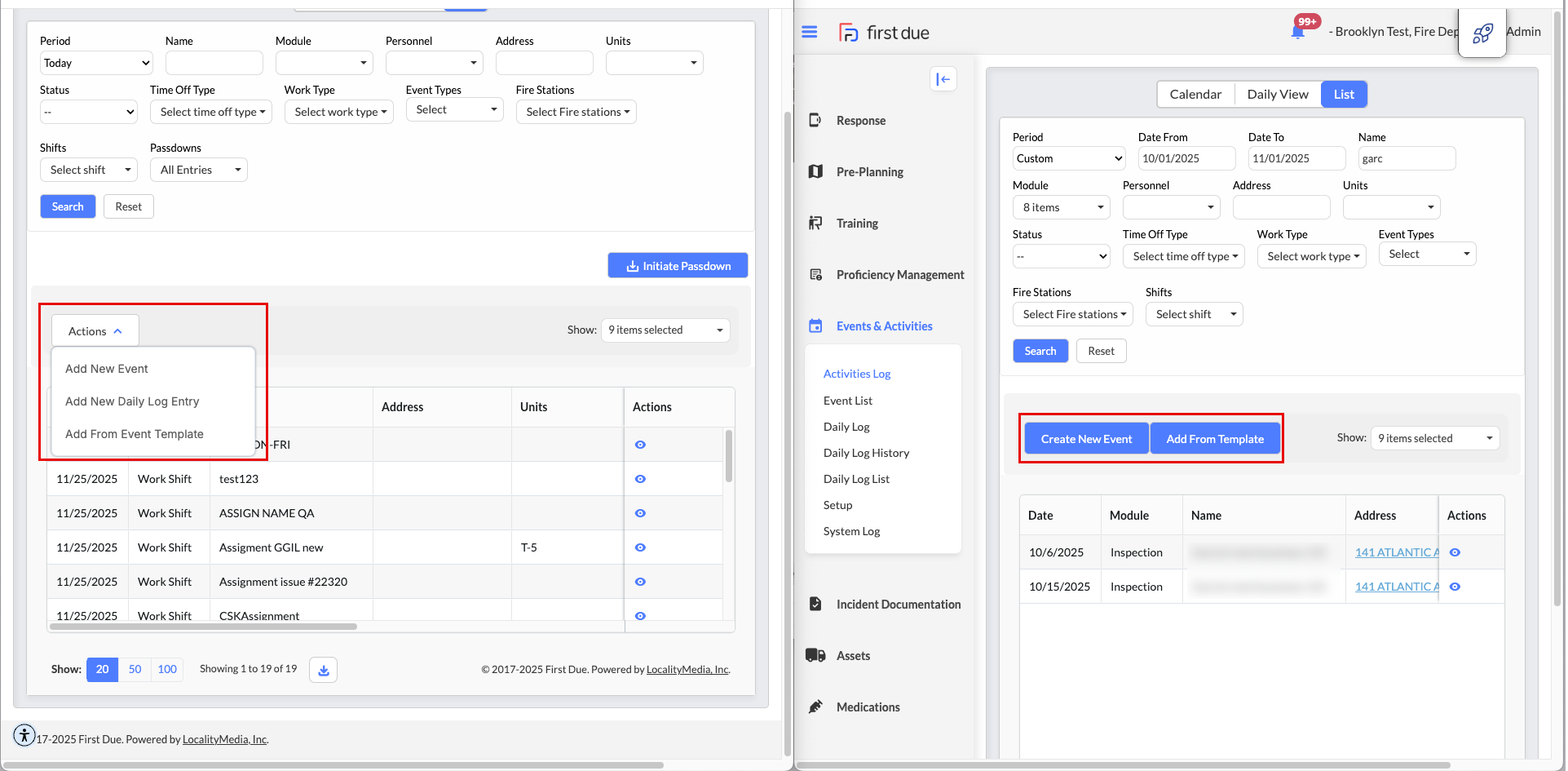1568x771 pixels.
Task: View the 10/6/2025 inspection row details
Action: (1455, 552)
